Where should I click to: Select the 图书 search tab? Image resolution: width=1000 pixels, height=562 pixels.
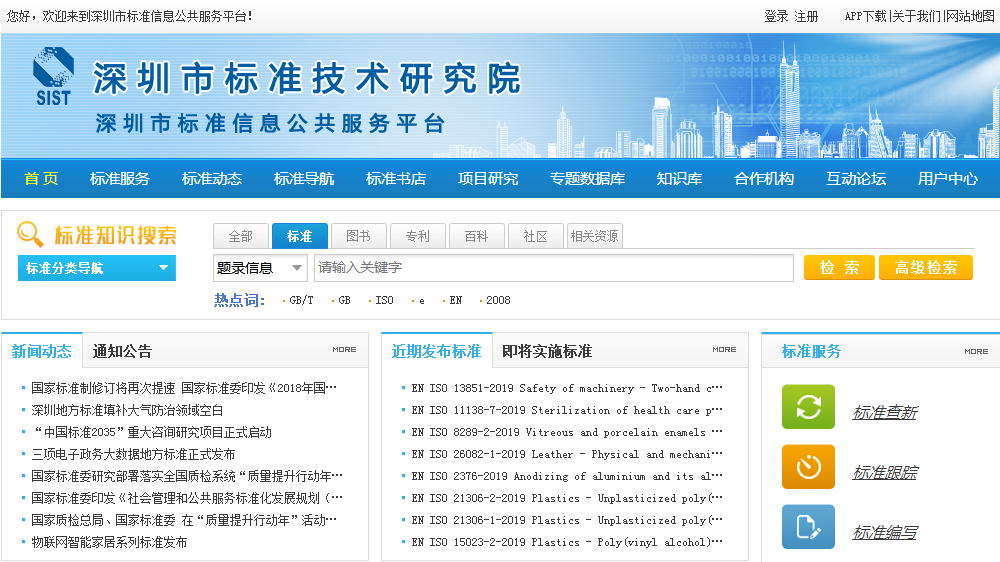pyautogui.click(x=358, y=236)
